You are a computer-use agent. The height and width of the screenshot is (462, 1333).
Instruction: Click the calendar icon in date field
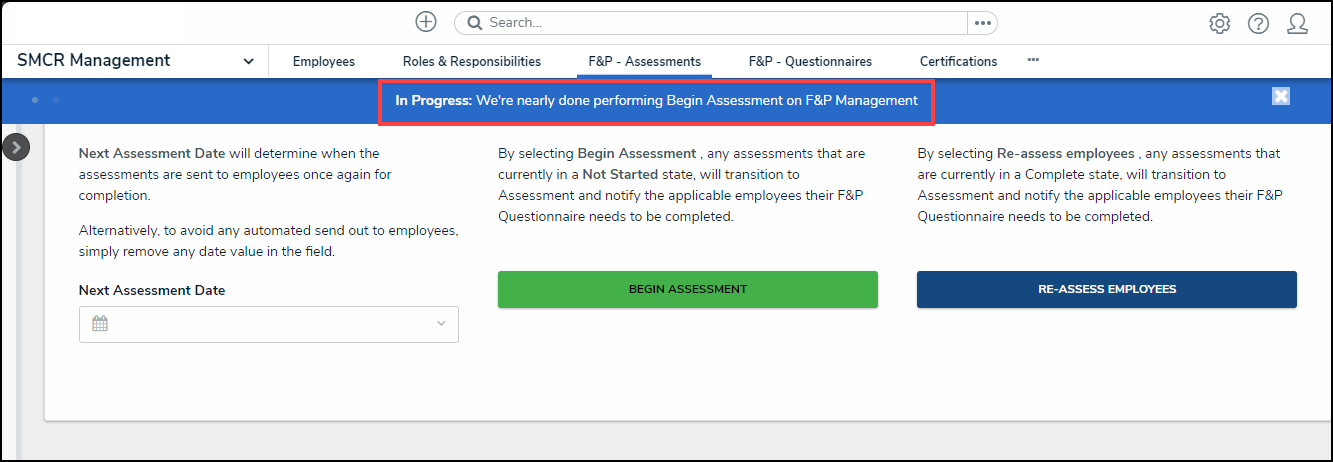pyautogui.click(x=99, y=324)
